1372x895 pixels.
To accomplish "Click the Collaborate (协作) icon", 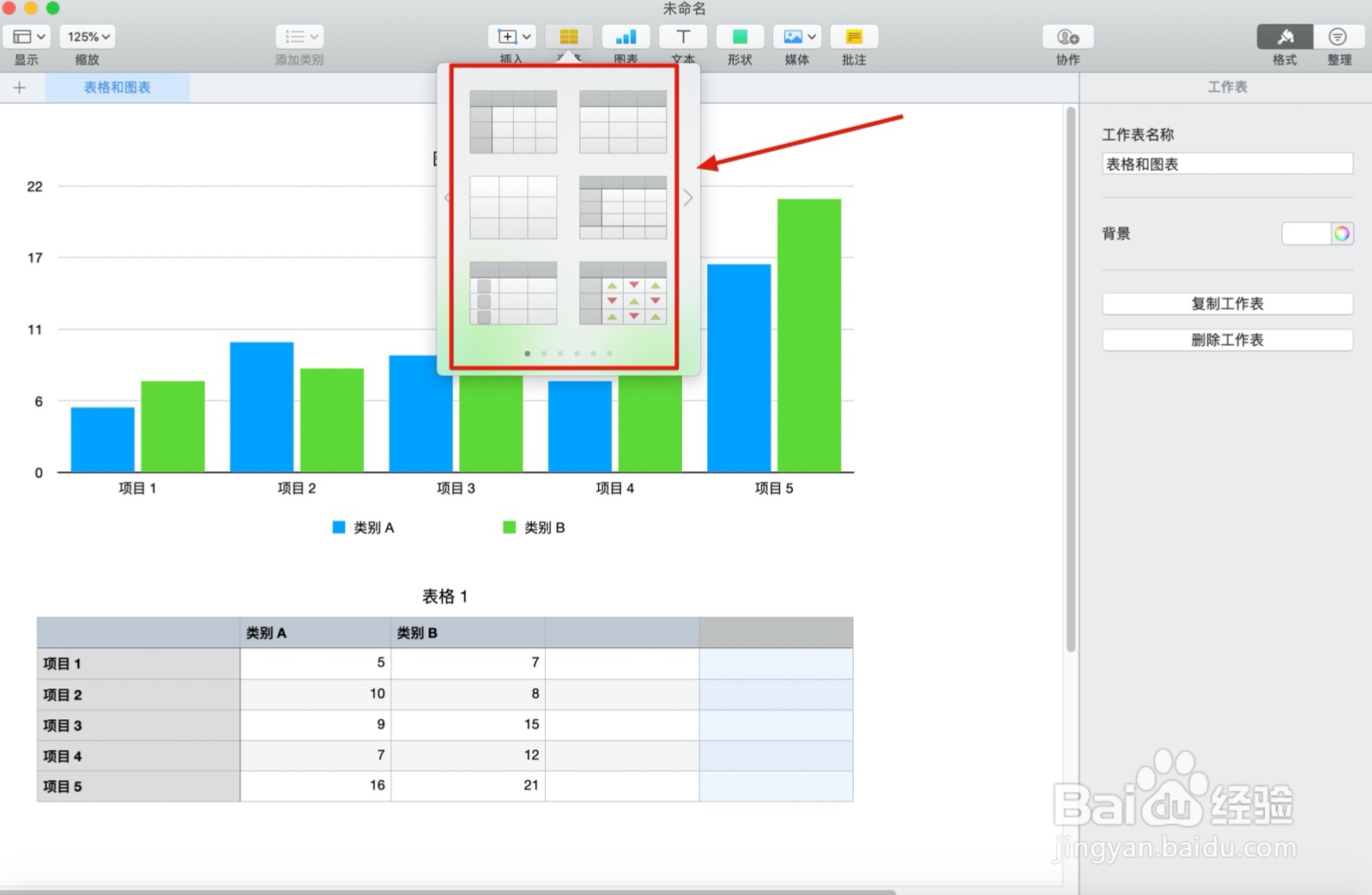I will [x=1068, y=37].
